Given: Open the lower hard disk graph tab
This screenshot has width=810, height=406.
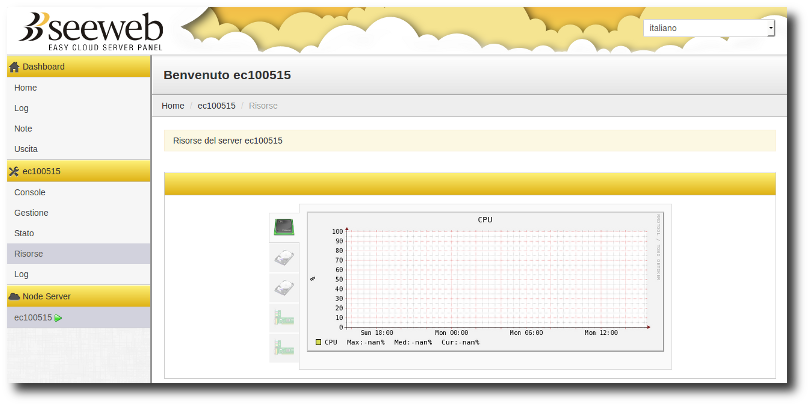Looking at the screenshot, I should 284,288.
